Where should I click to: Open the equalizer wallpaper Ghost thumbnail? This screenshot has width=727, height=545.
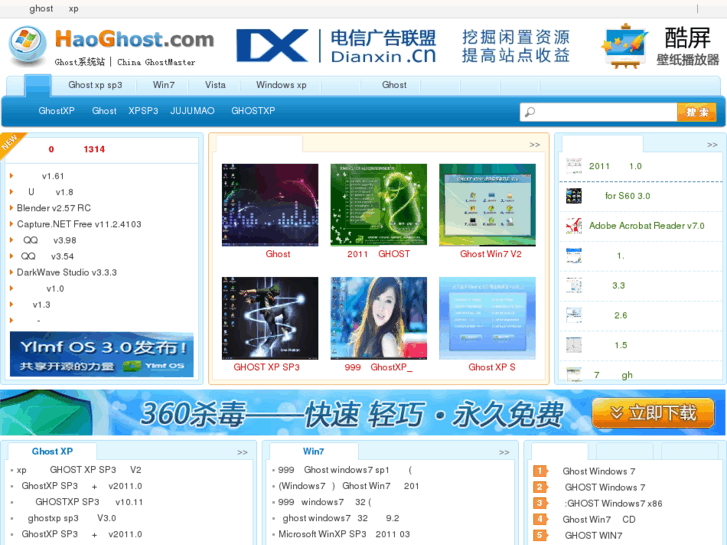(x=270, y=205)
